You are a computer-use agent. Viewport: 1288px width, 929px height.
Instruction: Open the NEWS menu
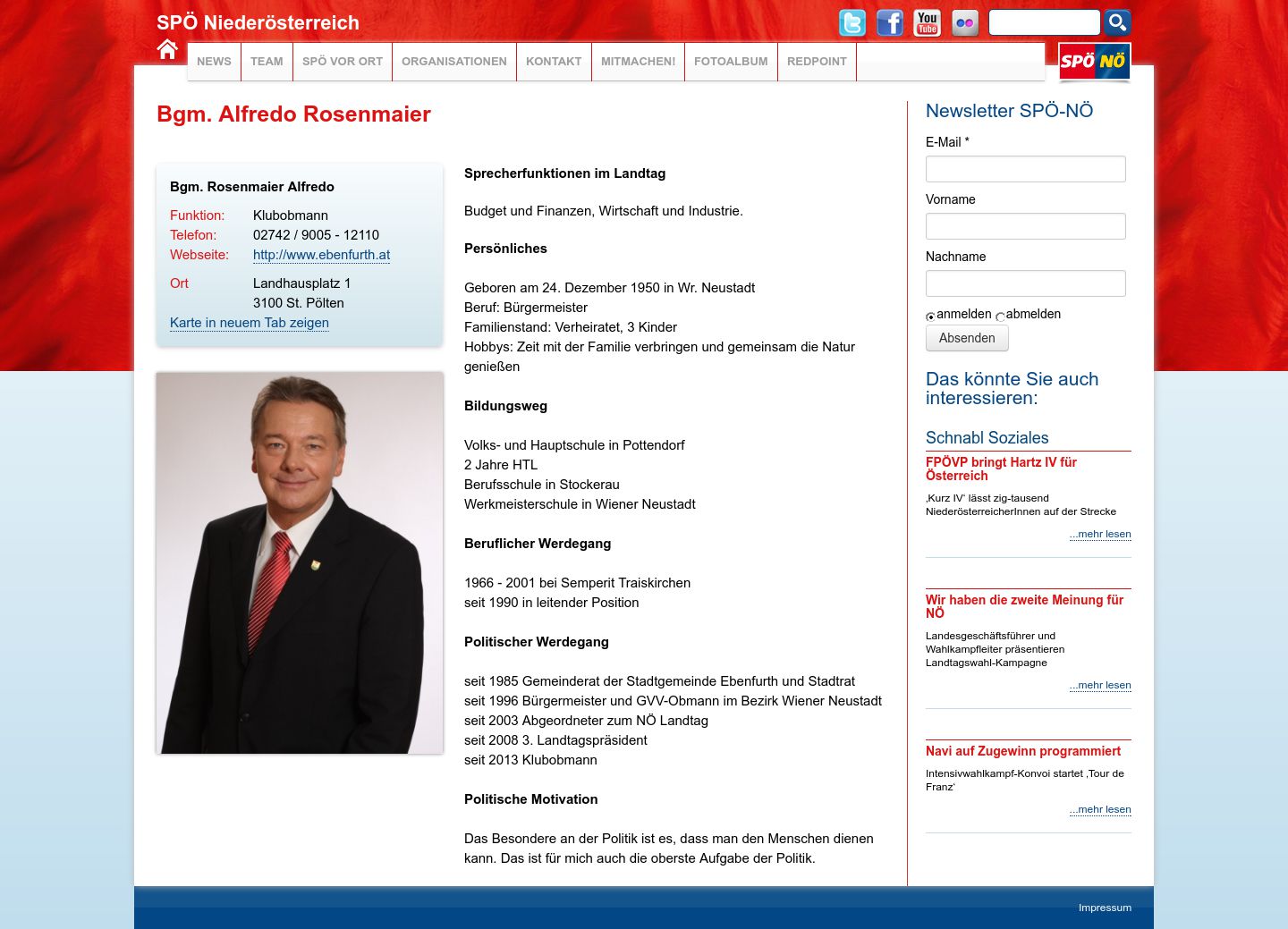(214, 62)
